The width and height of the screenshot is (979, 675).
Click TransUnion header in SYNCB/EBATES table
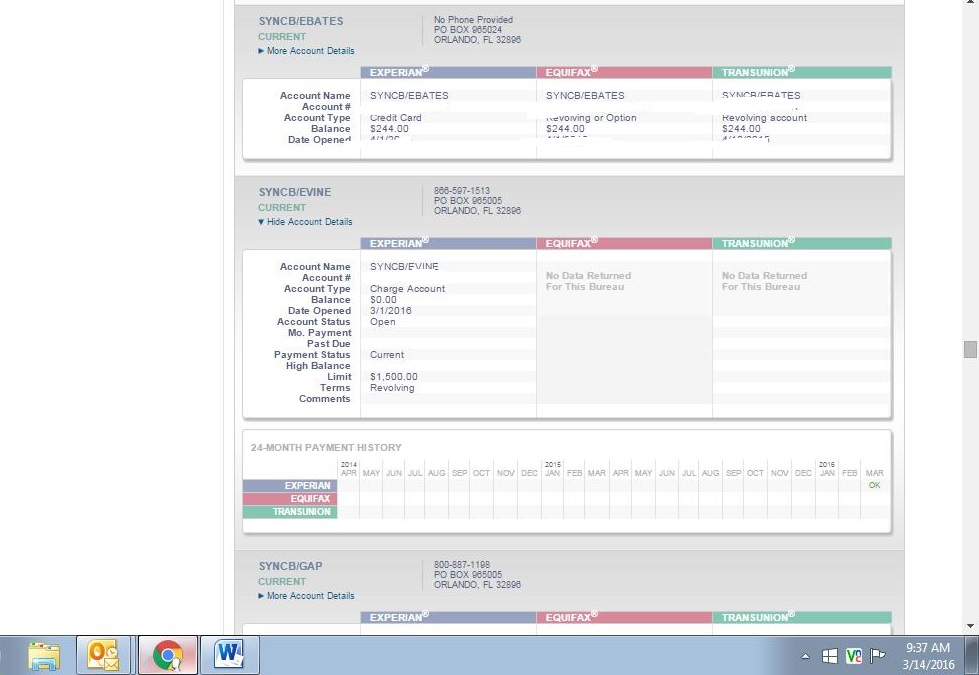[x=802, y=72]
